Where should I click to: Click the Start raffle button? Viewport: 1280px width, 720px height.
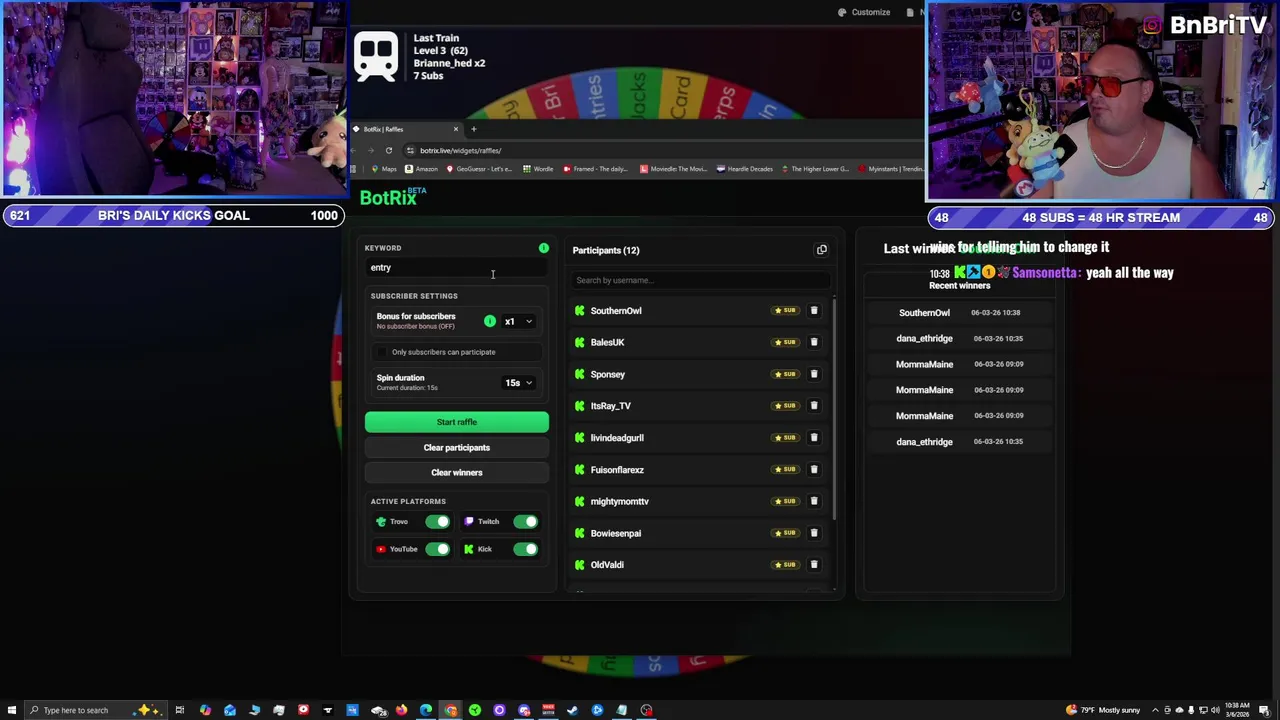[x=457, y=422]
